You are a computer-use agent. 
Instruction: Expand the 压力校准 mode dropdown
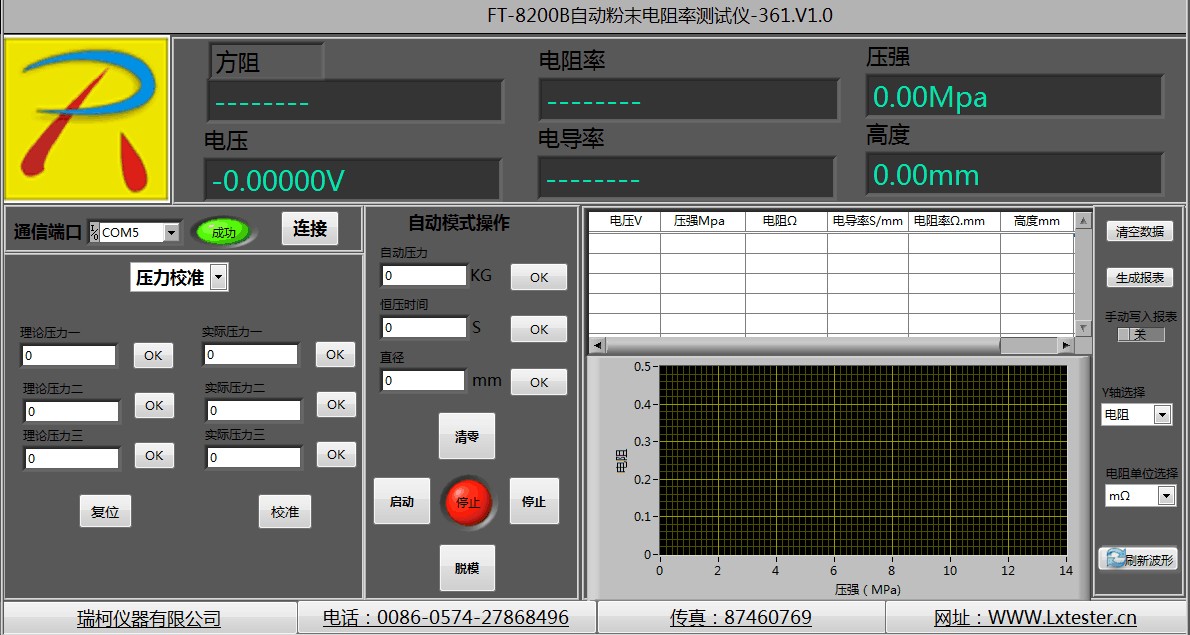tap(219, 278)
